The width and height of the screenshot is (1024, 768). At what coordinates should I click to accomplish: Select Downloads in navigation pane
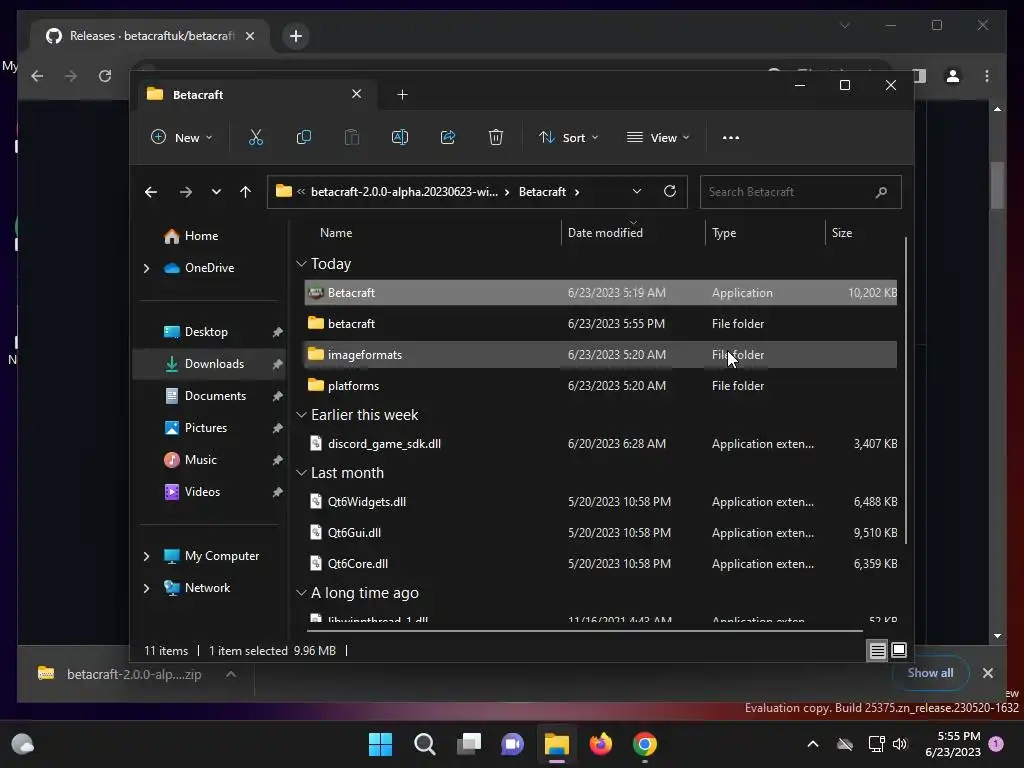pyautogui.click(x=209, y=364)
